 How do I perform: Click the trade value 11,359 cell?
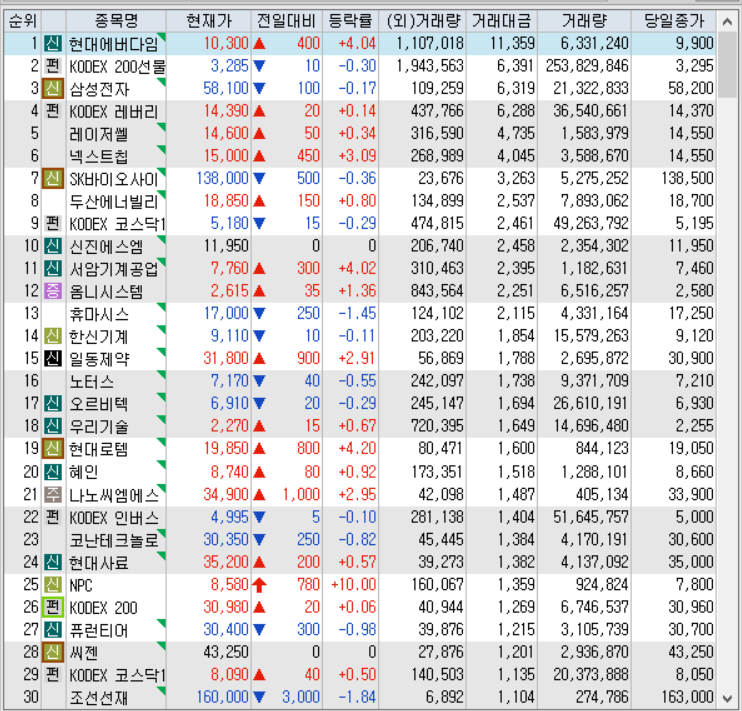pos(512,44)
